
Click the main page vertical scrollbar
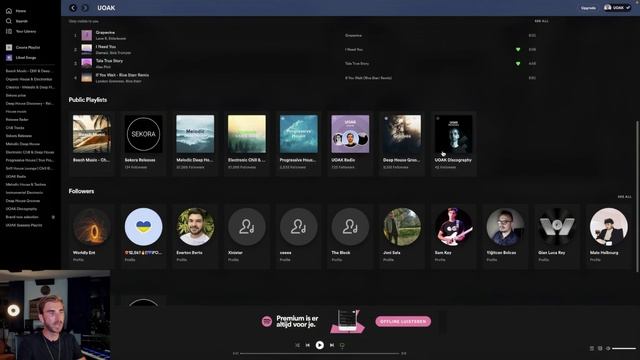coord(637,196)
